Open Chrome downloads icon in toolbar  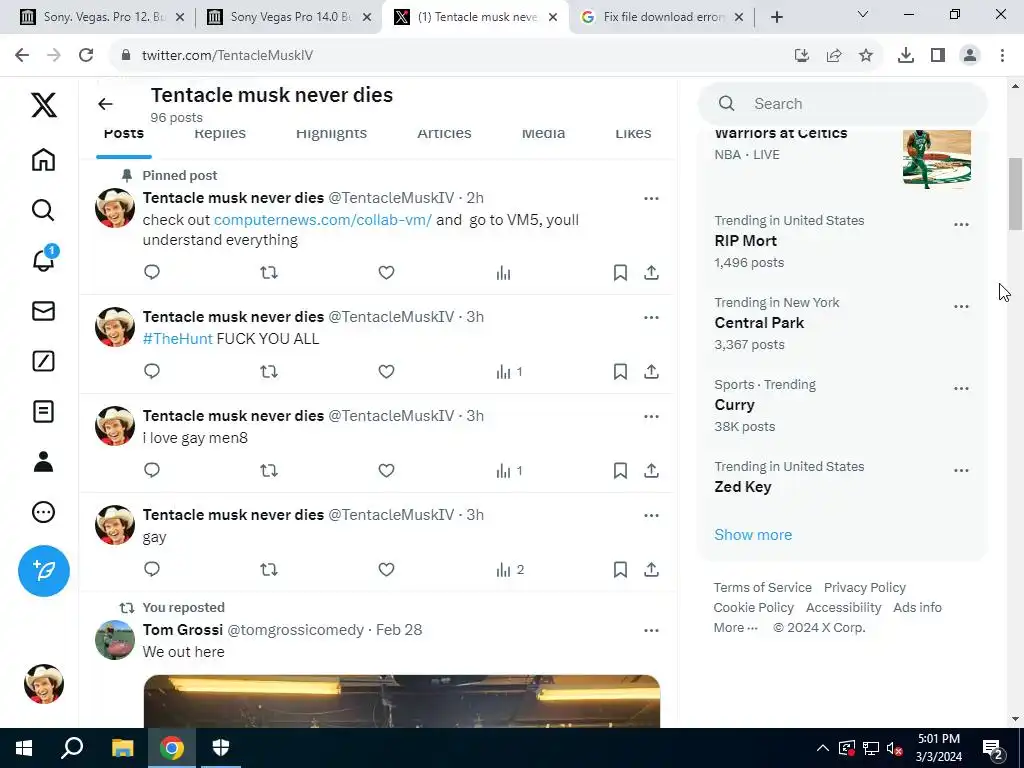pos(906,56)
